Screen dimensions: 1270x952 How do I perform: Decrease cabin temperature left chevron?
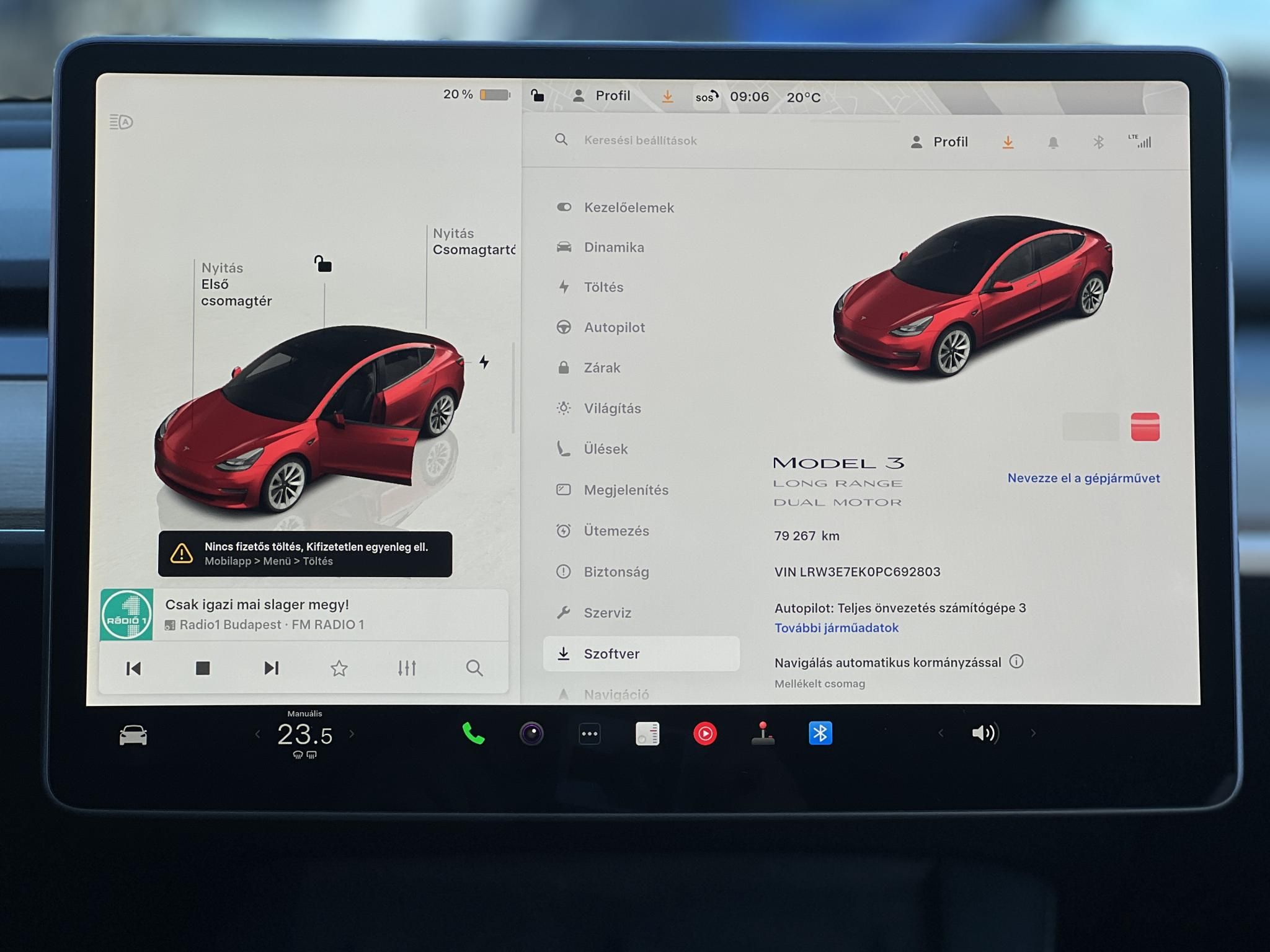point(258,734)
